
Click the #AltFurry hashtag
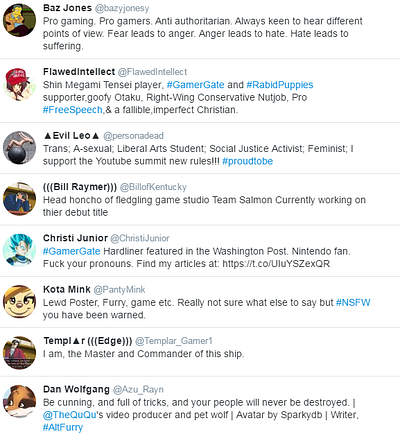63,428
